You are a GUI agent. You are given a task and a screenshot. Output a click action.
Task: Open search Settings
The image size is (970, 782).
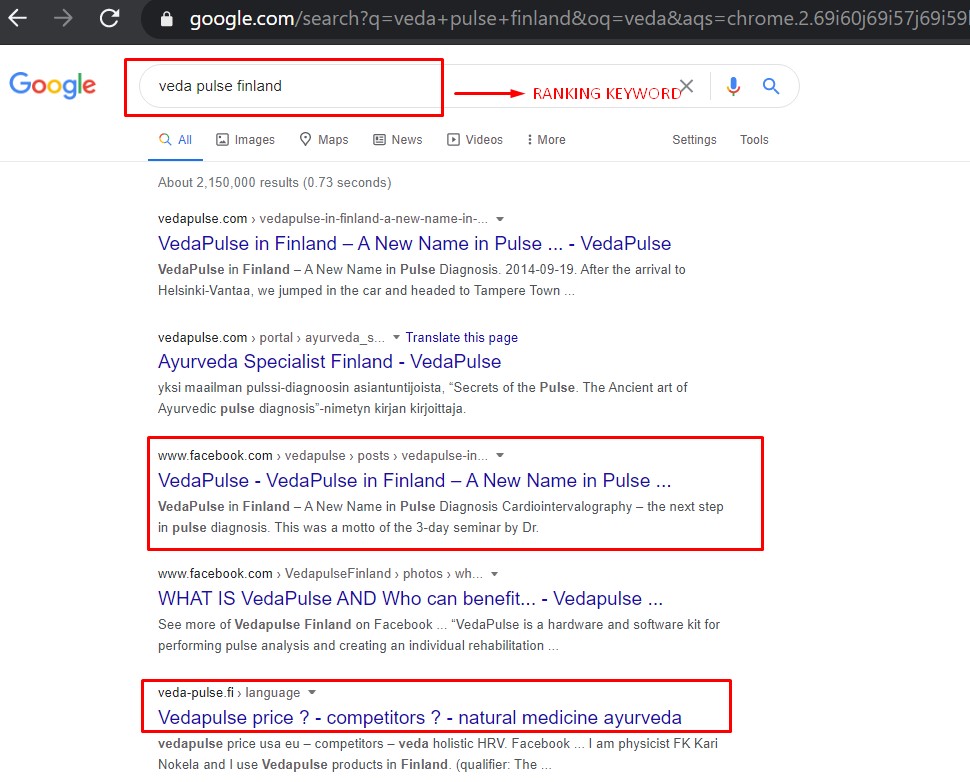point(694,140)
